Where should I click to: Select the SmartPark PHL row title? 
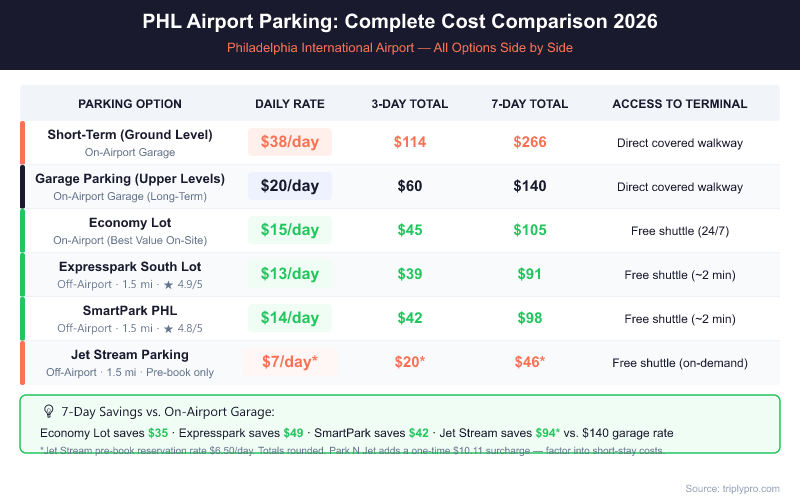pyautogui.click(x=130, y=311)
